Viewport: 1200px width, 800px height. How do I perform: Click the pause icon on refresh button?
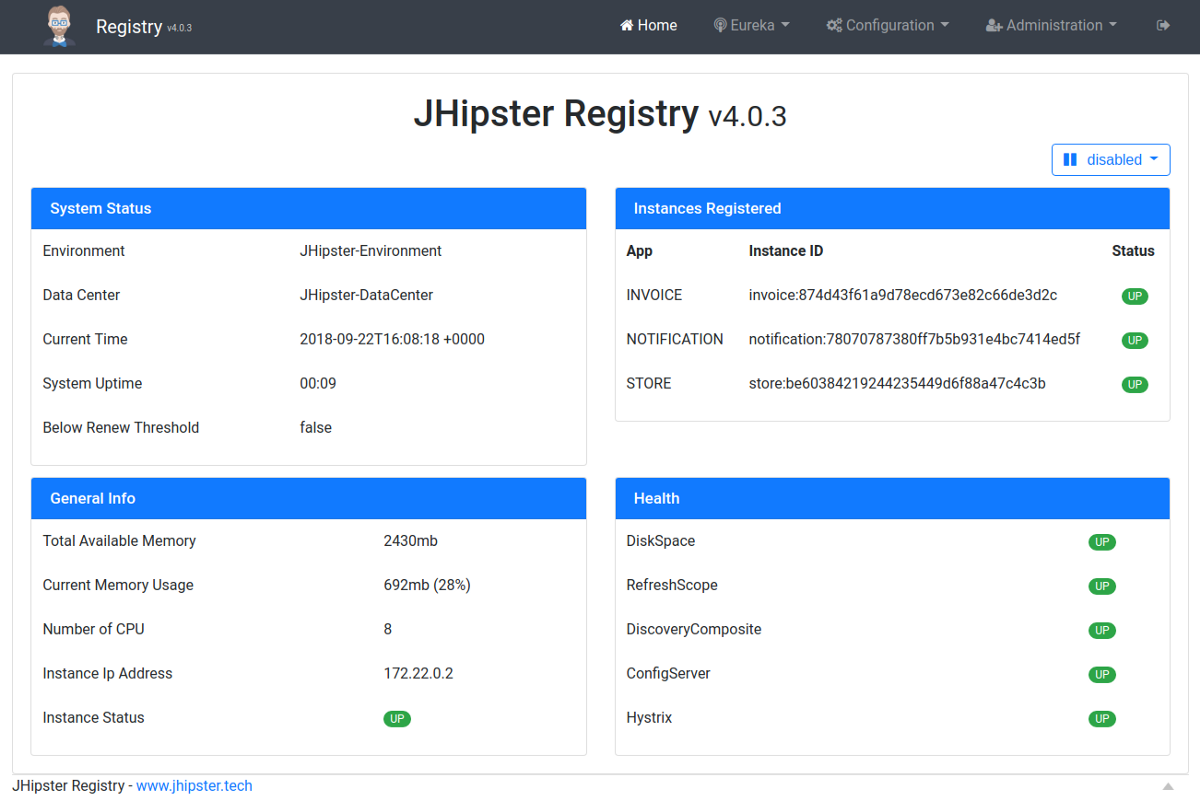[1070, 160]
